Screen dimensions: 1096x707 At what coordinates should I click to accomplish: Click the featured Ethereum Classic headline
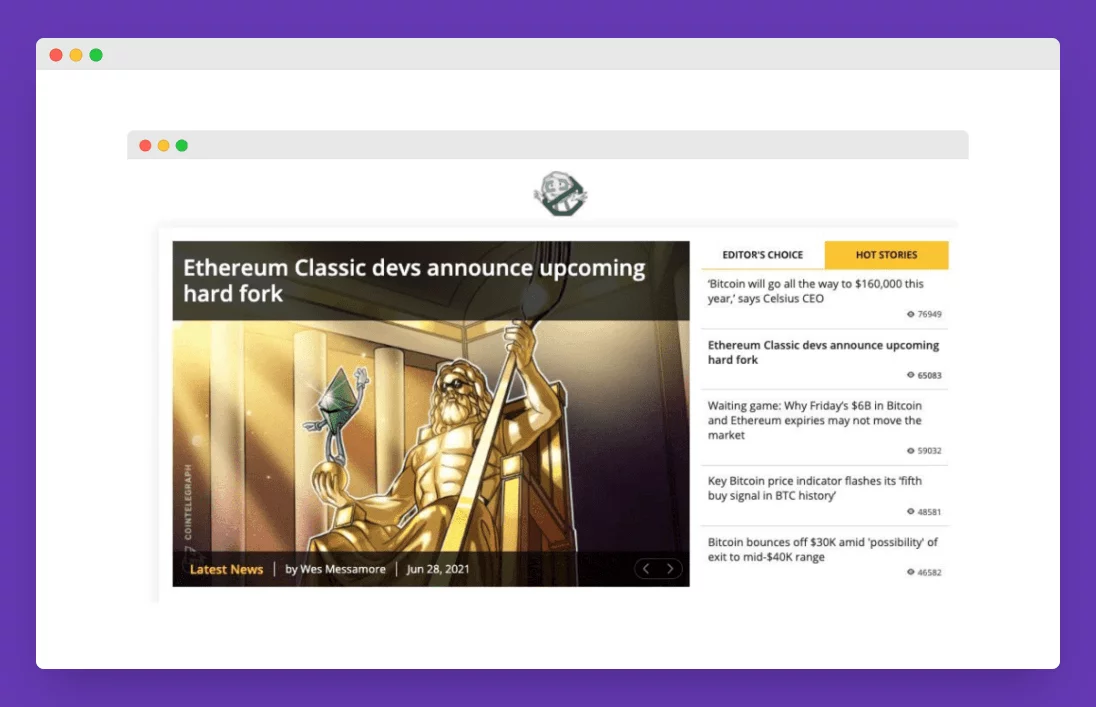[x=414, y=280]
